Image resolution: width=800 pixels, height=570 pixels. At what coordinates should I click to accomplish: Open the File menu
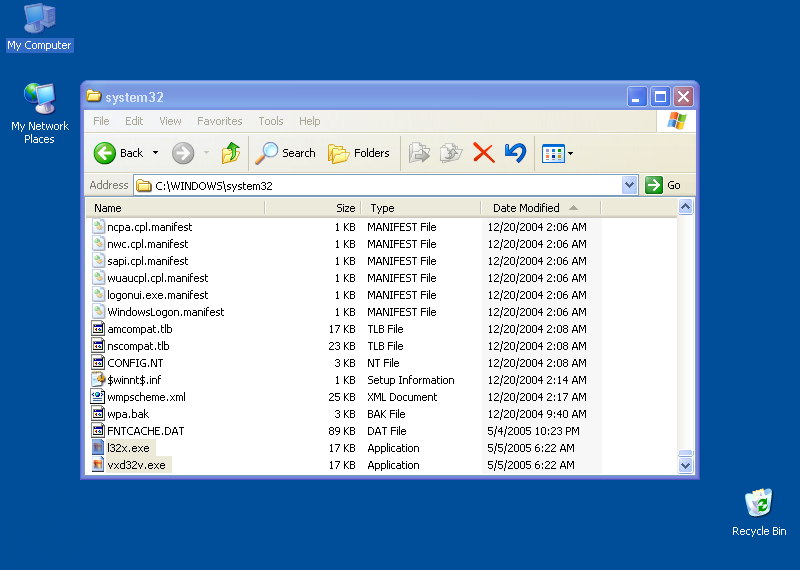point(101,121)
